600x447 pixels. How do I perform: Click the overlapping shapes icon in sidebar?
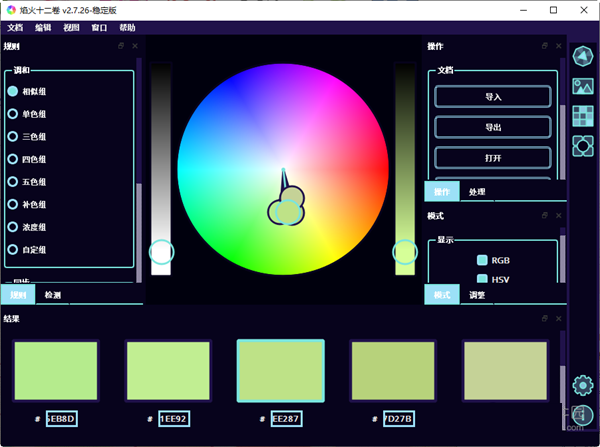(x=583, y=145)
